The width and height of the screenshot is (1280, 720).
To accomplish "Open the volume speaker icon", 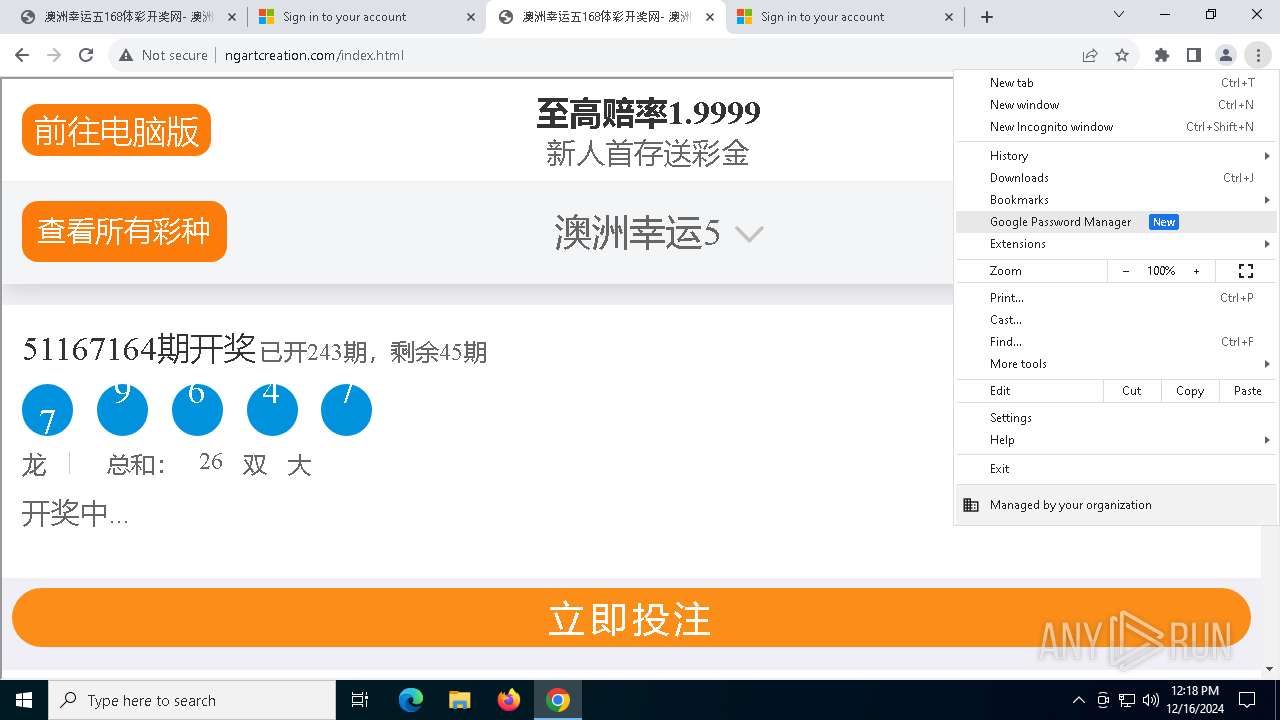I will 1151,700.
